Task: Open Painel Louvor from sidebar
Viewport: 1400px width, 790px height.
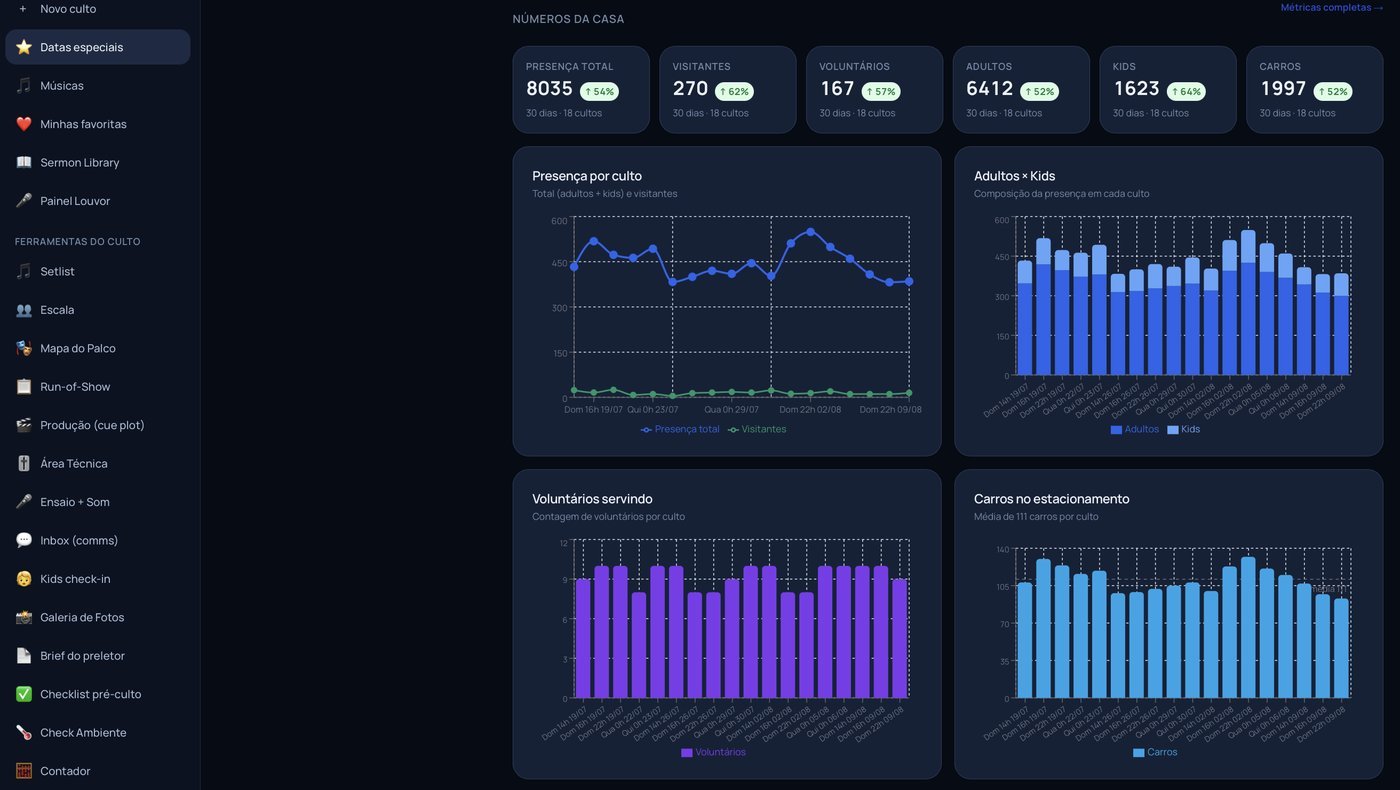Action: pos(98,201)
